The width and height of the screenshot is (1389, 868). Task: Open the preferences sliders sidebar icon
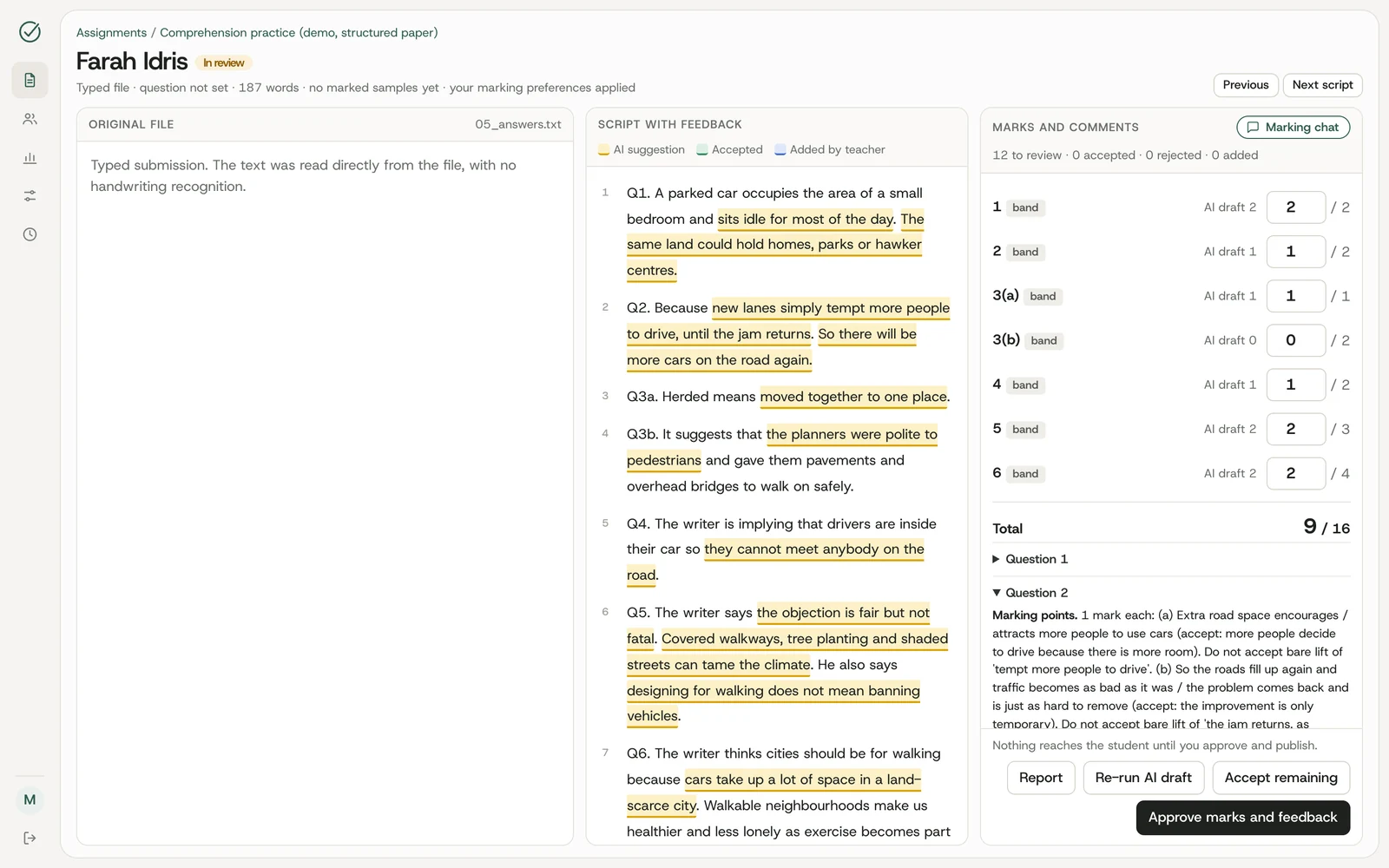pos(30,196)
